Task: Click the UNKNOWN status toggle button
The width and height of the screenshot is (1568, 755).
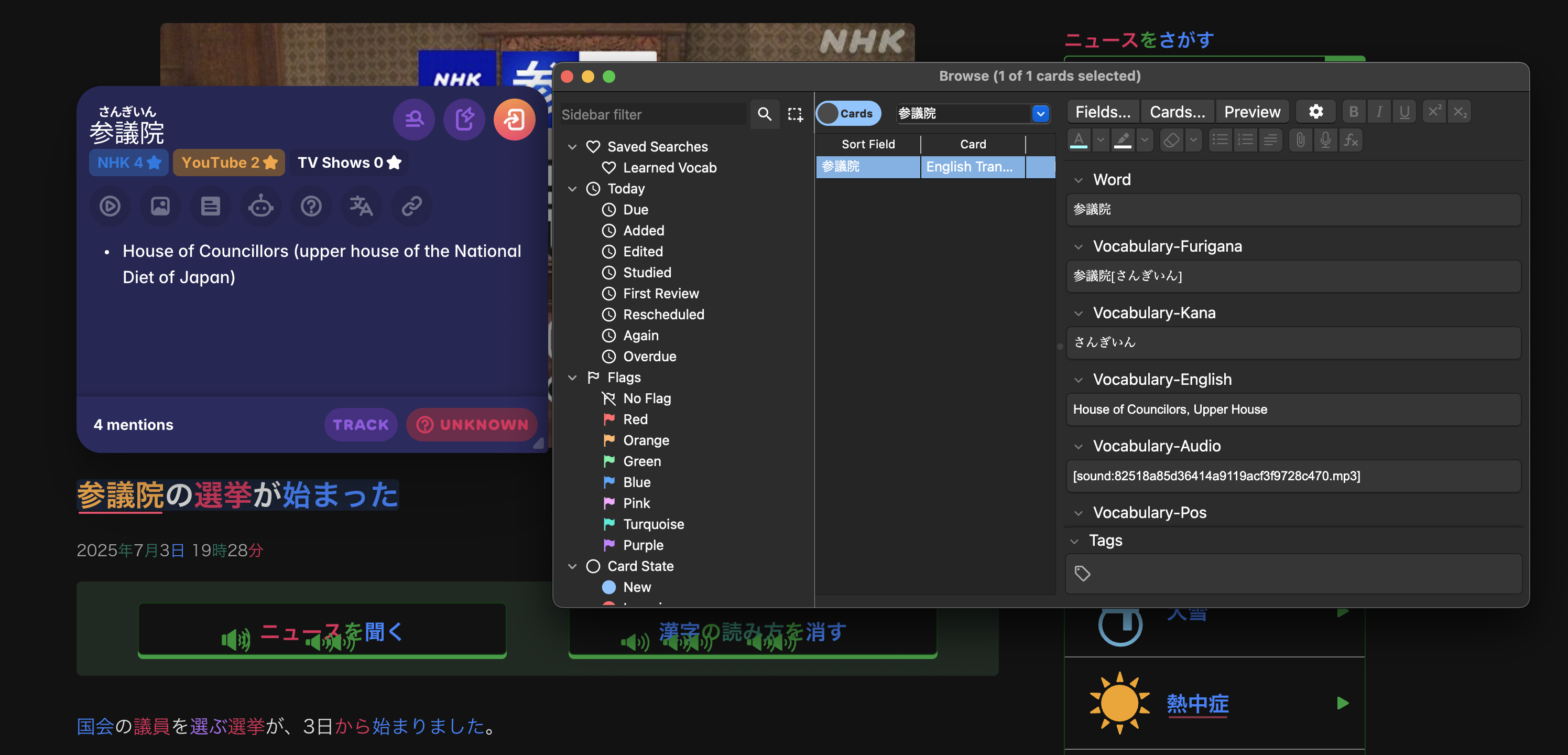Action: (x=472, y=425)
